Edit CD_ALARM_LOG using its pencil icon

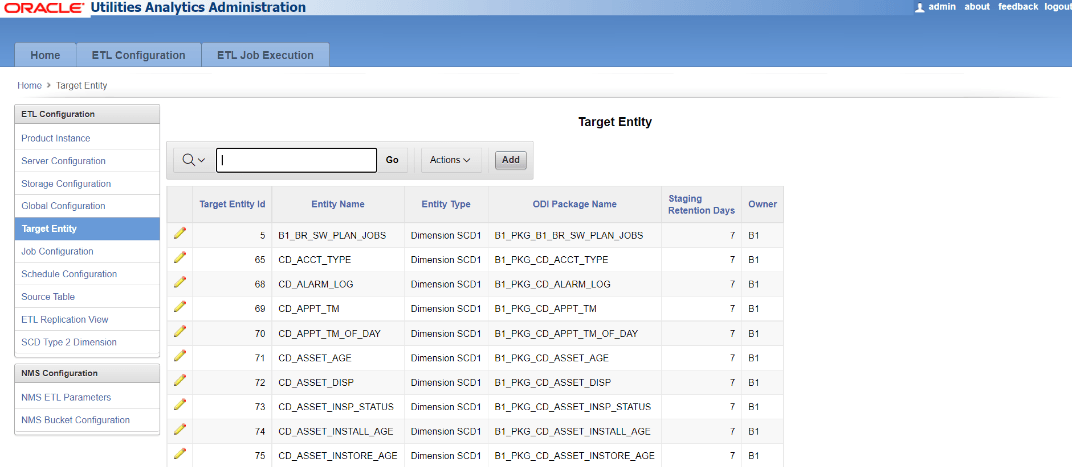180,282
